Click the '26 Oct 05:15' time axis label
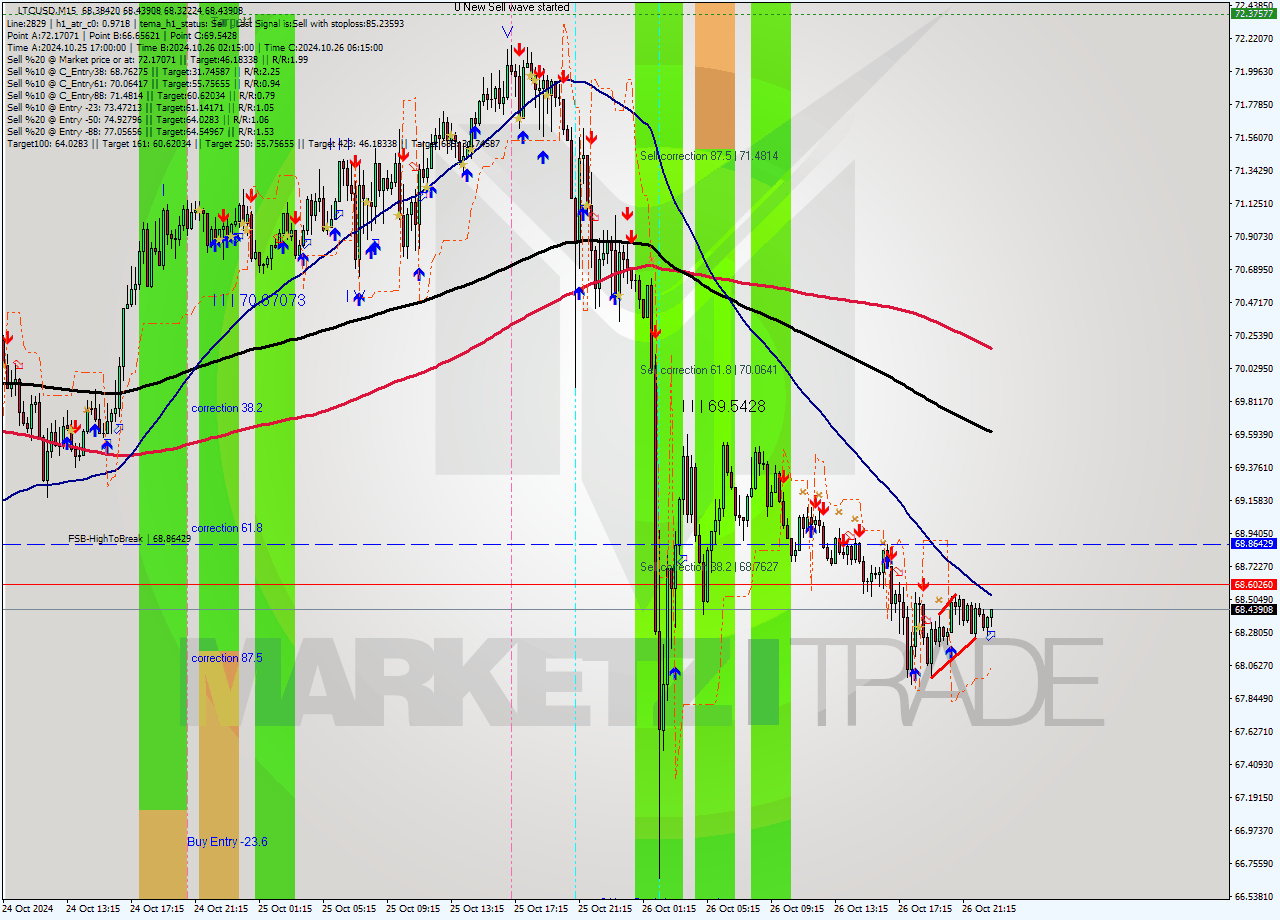 click(733, 909)
